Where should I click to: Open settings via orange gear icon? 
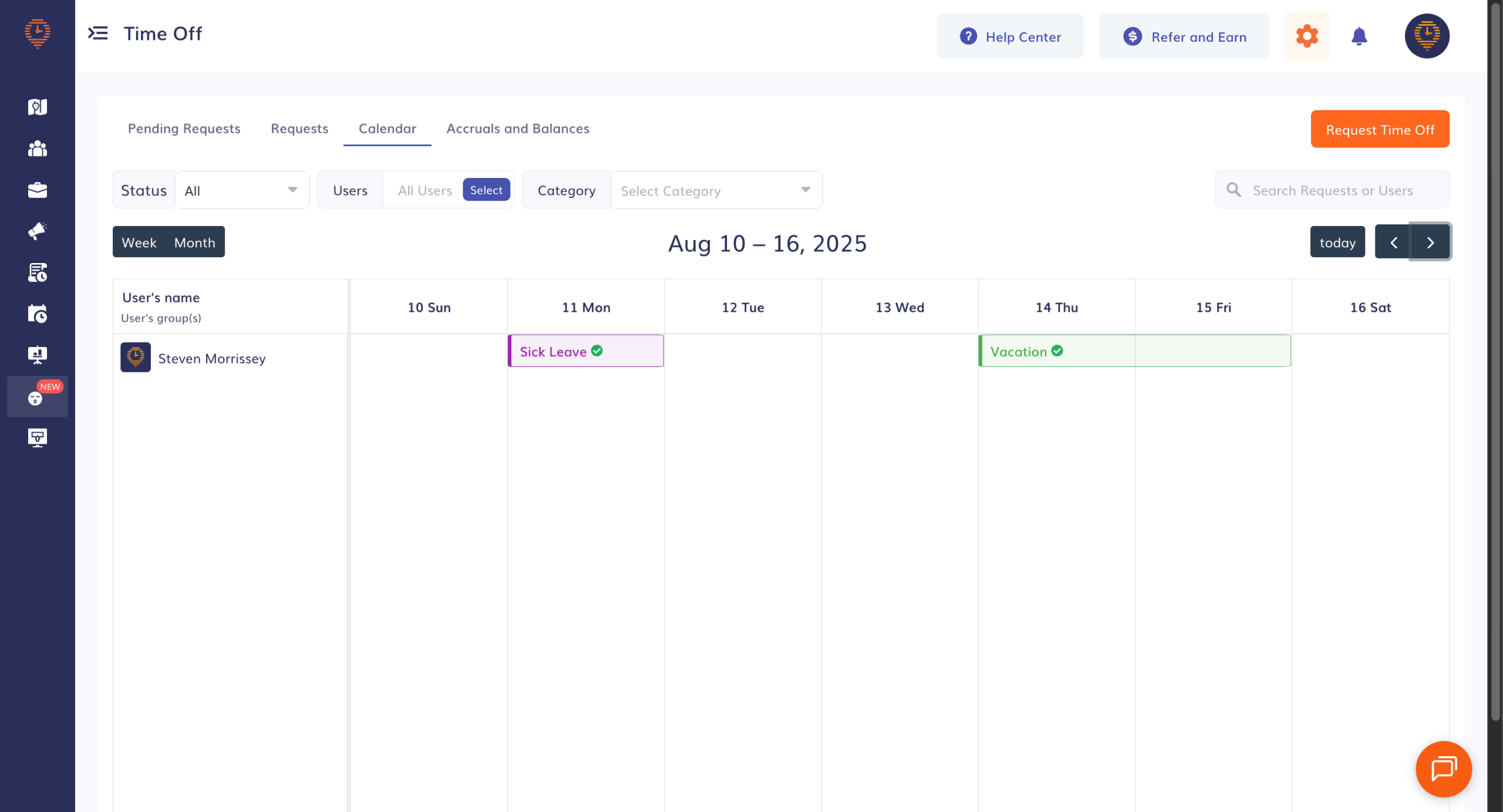coord(1307,36)
